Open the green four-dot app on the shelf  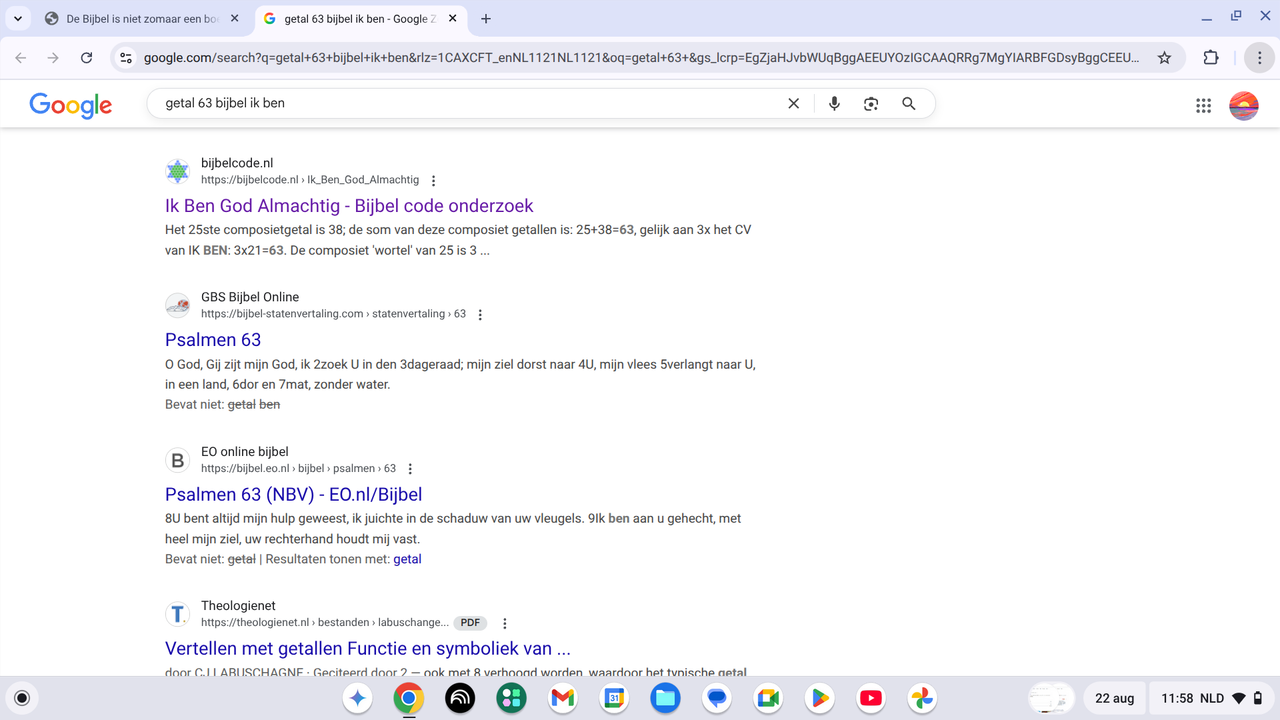click(x=512, y=698)
